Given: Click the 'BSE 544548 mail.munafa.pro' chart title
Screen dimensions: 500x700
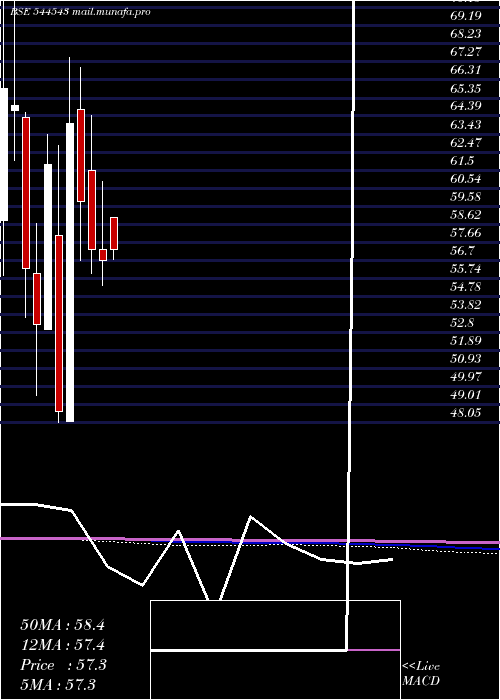Looking at the screenshot, I should (80, 12).
